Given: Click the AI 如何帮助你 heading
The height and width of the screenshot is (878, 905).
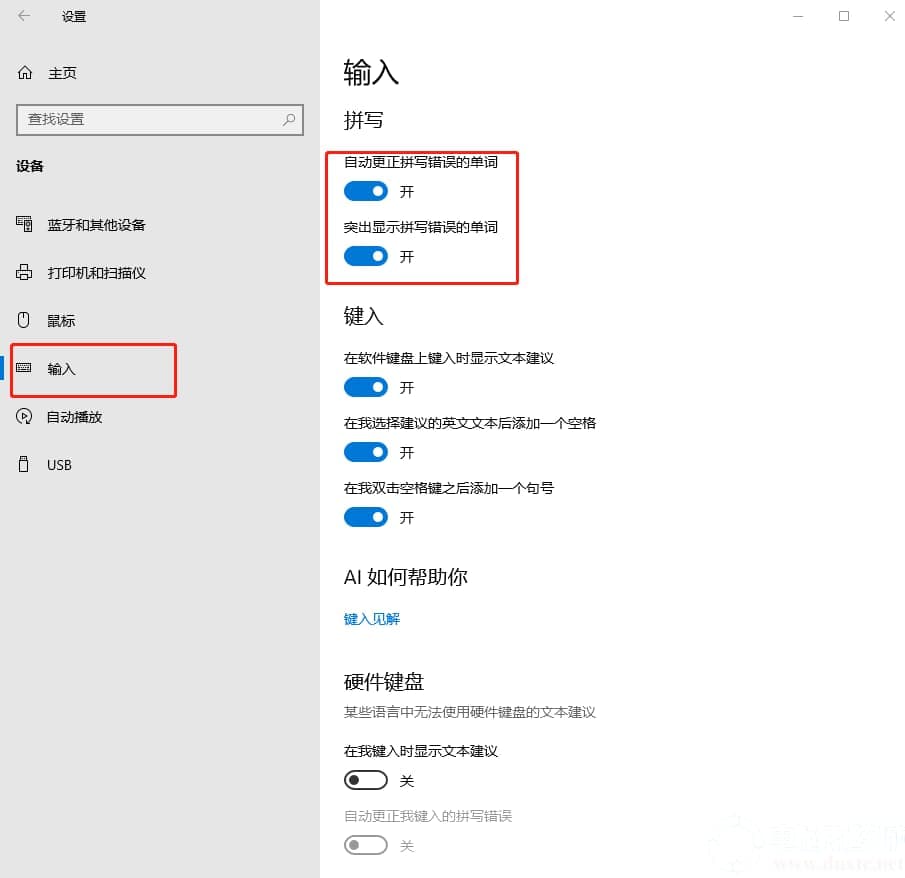Looking at the screenshot, I should [x=406, y=577].
